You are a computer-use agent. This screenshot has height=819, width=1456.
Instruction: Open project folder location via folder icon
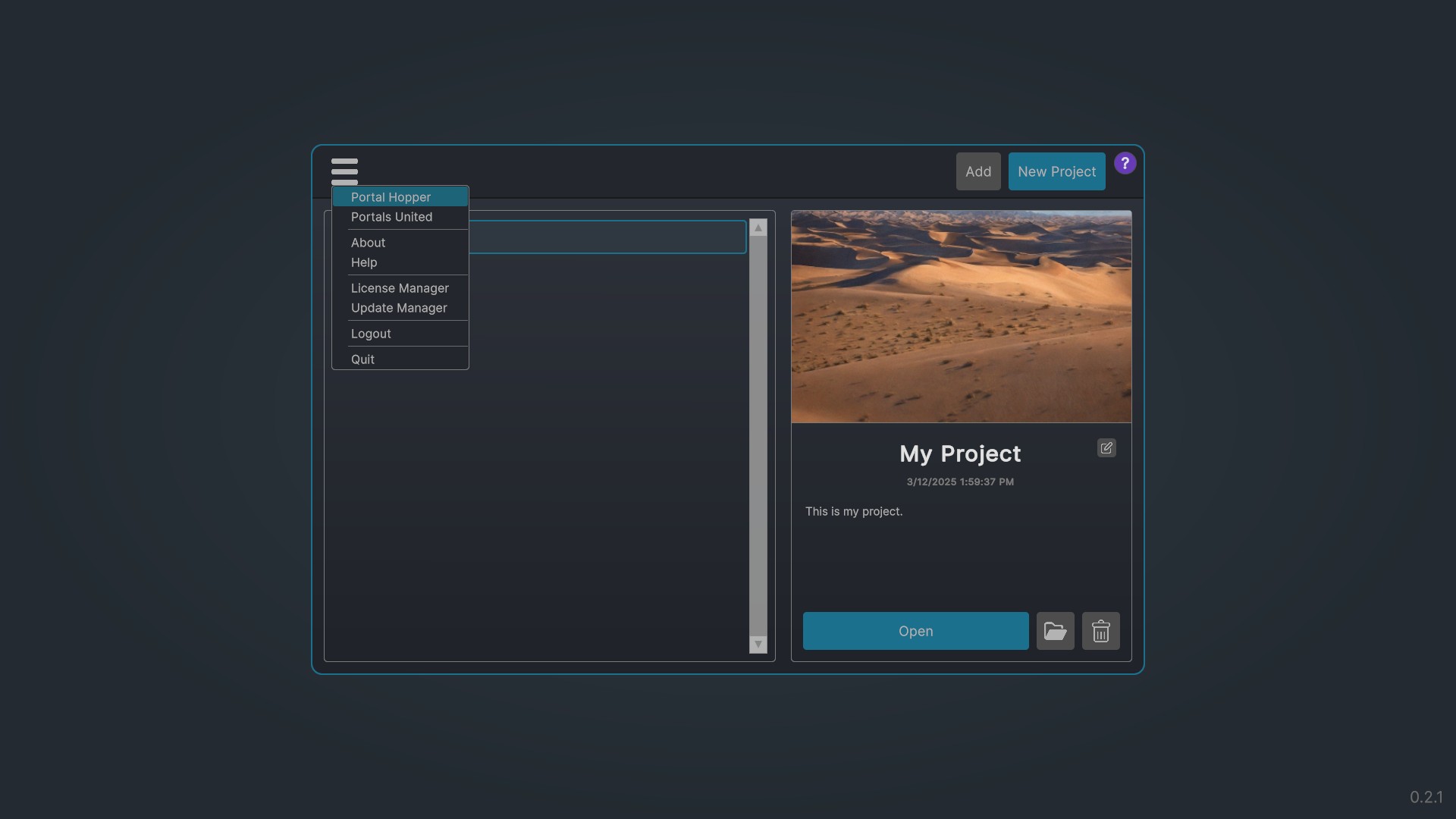1055,630
